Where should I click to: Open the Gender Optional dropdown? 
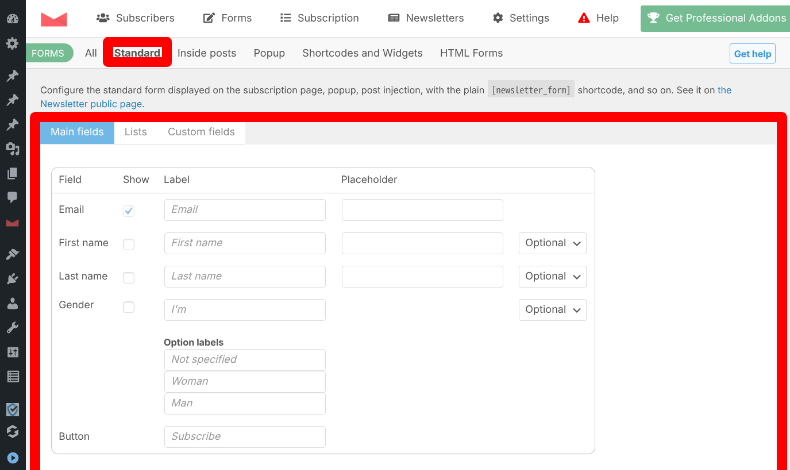[x=553, y=310]
